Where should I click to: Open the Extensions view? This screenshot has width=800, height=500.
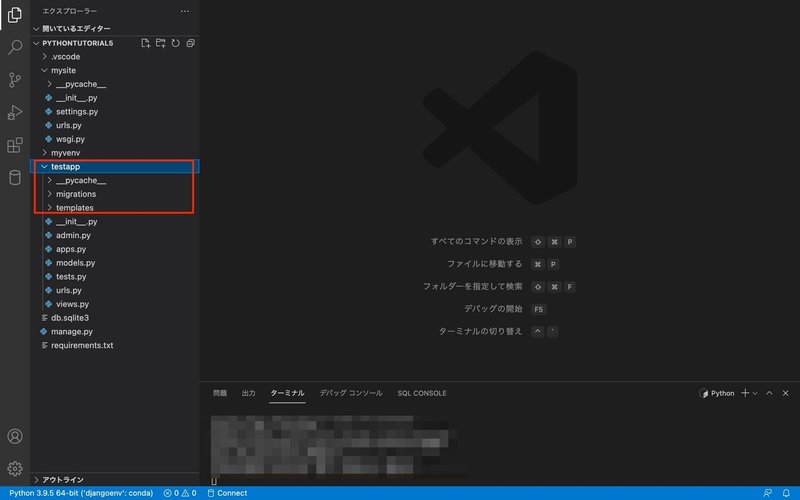point(15,145)
